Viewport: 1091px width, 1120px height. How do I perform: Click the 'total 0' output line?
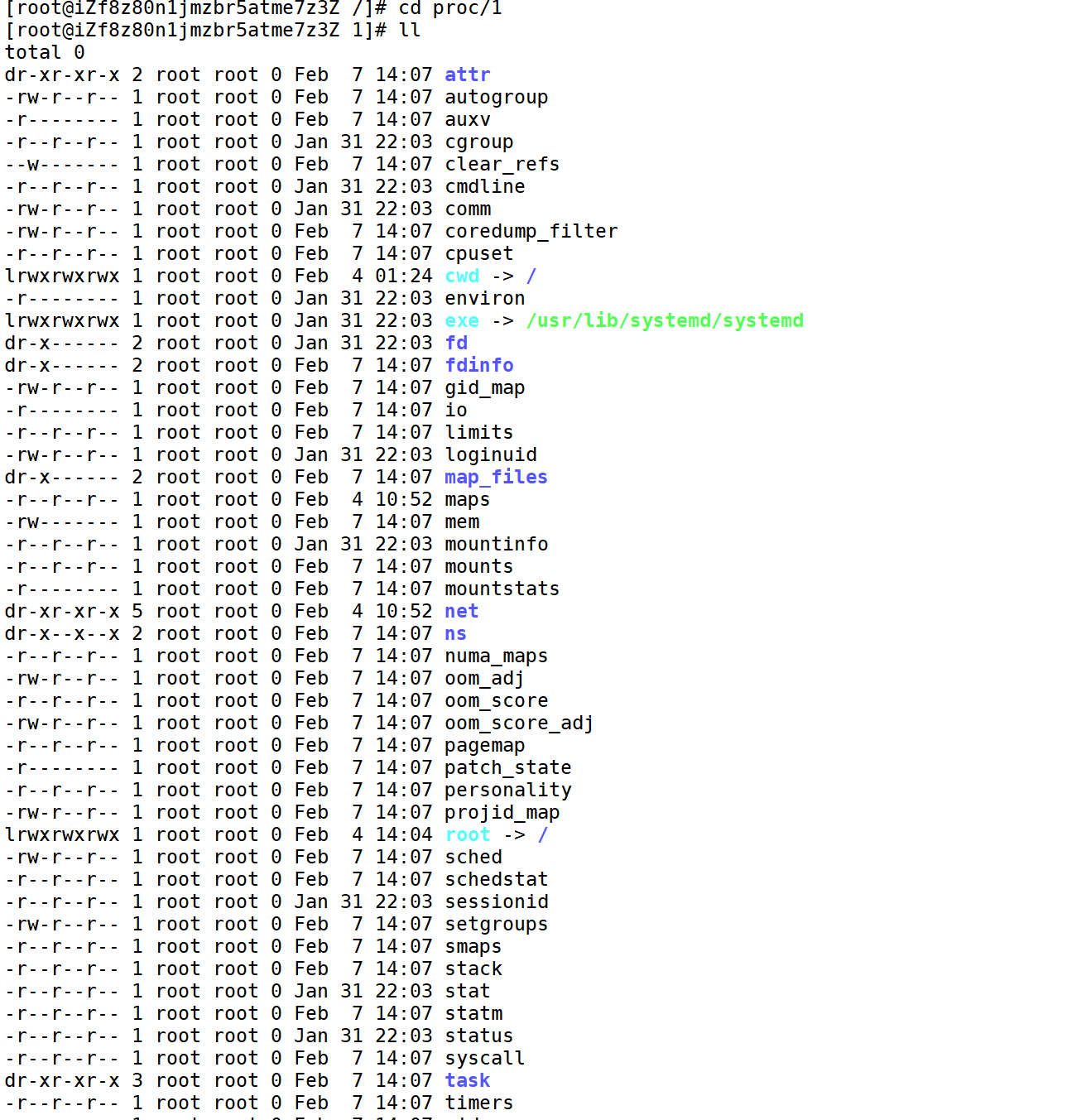(x=45, y=52)
